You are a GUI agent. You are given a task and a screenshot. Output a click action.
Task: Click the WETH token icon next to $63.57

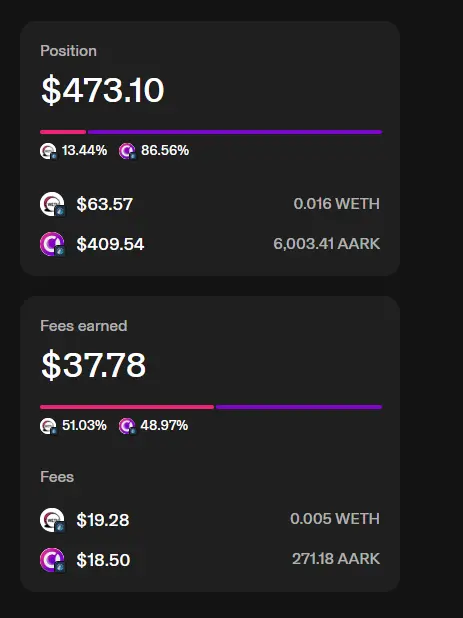tap(53, 204)
